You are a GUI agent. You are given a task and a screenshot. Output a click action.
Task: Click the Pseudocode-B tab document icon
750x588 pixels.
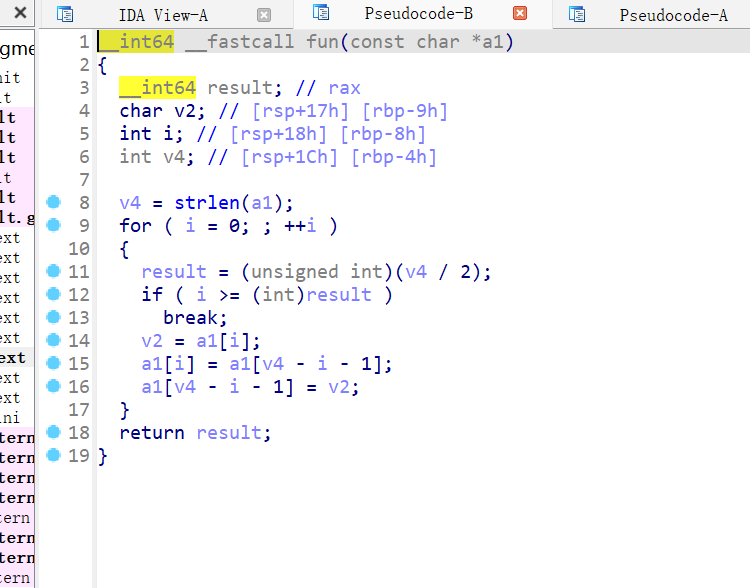(x=321, y=12)
